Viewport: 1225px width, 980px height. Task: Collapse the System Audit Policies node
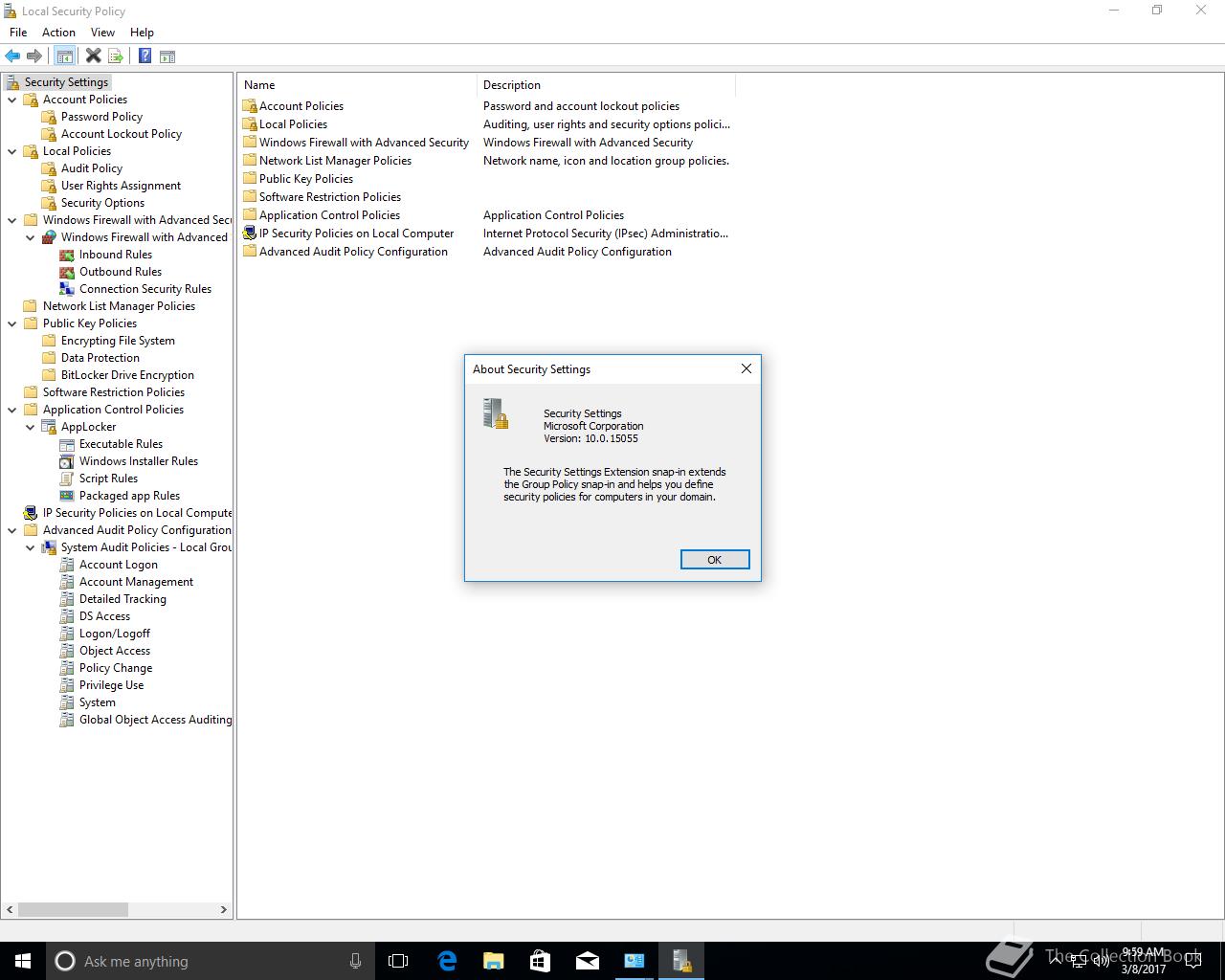31,547
